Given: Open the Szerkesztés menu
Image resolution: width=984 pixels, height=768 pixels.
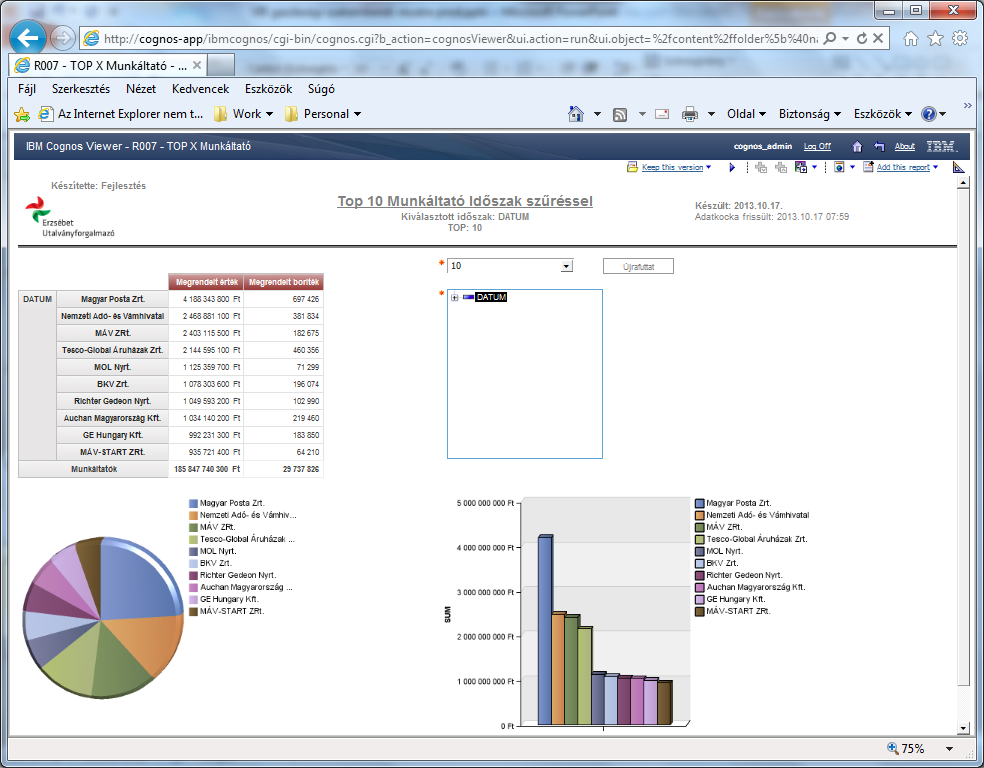Looking at the screenshot, I should click(x=81, y=89).
